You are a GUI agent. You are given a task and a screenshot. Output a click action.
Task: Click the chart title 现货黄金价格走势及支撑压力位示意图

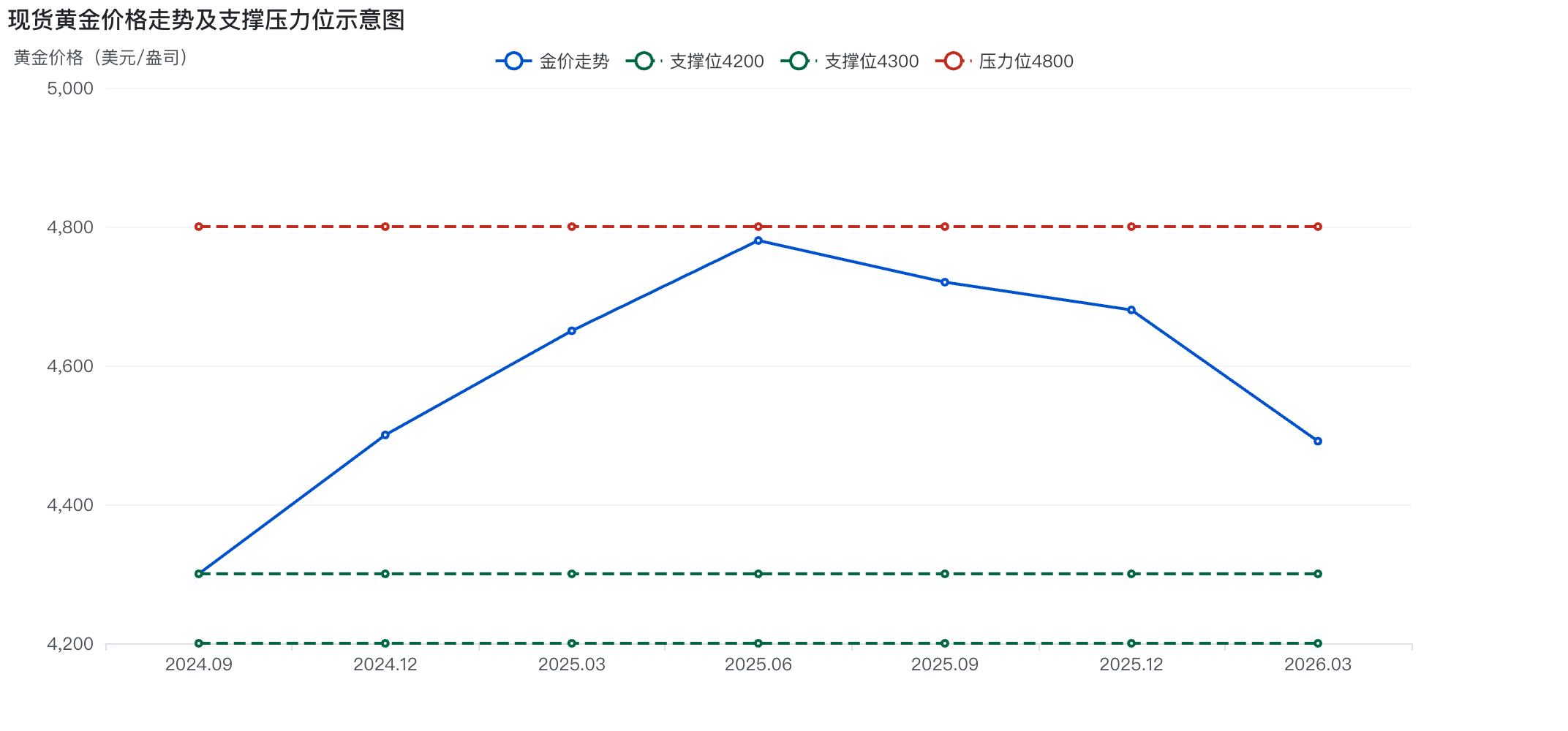click(x=206, y=20)
